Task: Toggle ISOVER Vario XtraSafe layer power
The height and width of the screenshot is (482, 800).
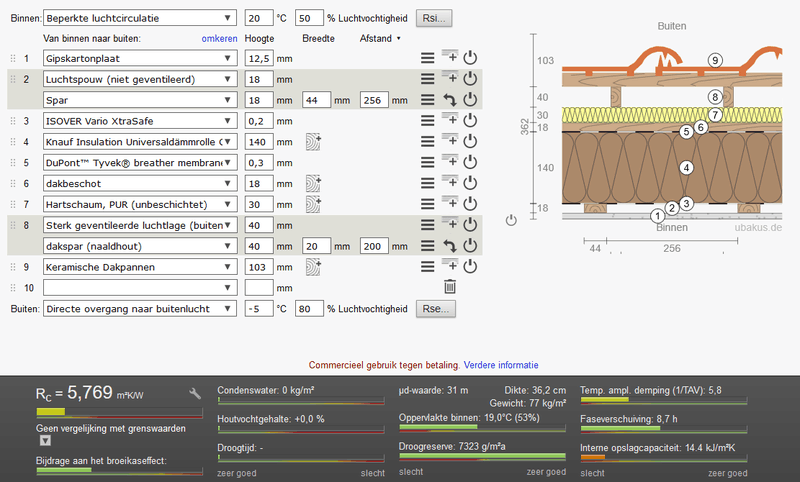Action: (x=470, y=120)
